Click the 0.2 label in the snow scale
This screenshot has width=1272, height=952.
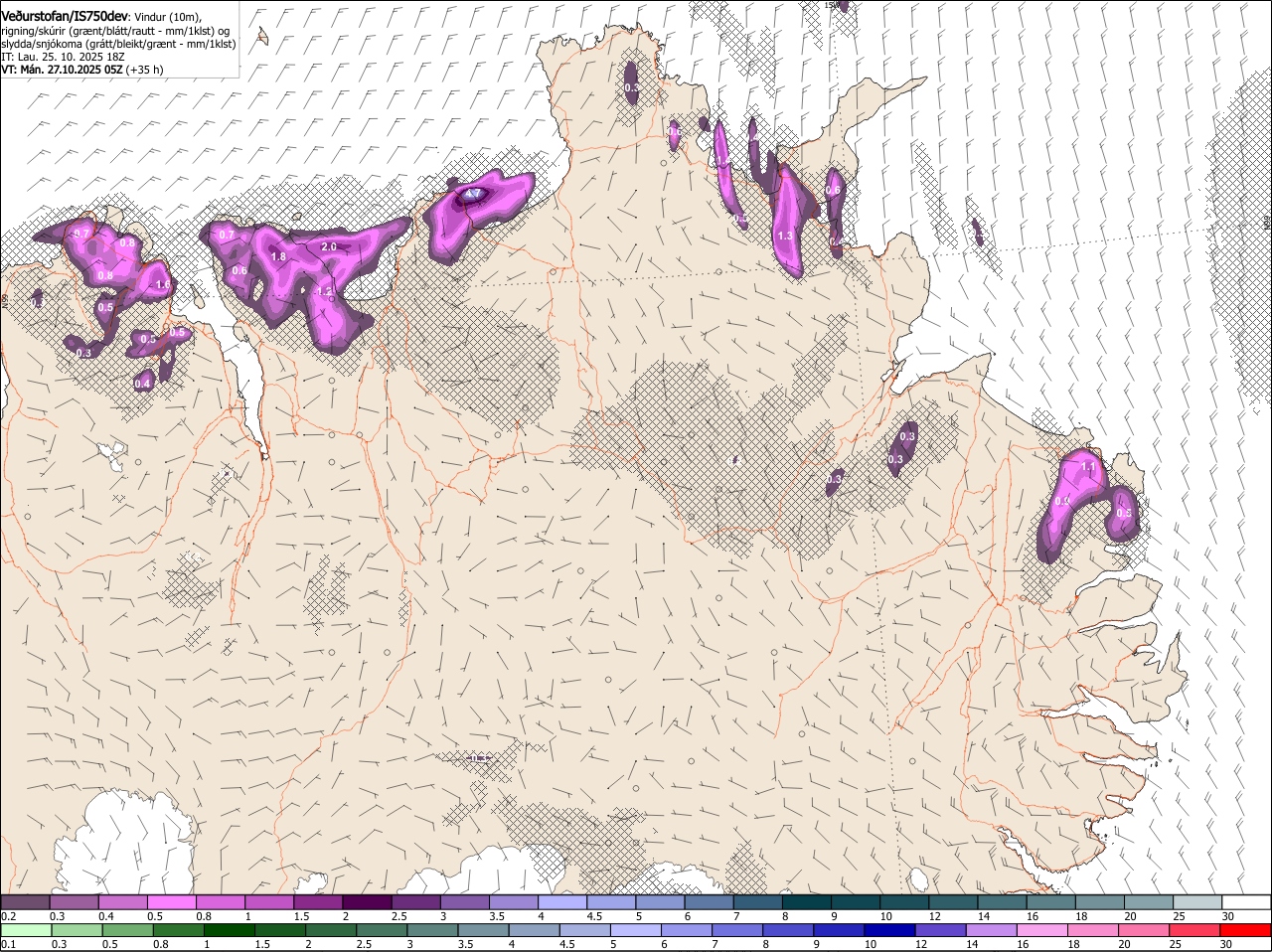coord(8,915)
